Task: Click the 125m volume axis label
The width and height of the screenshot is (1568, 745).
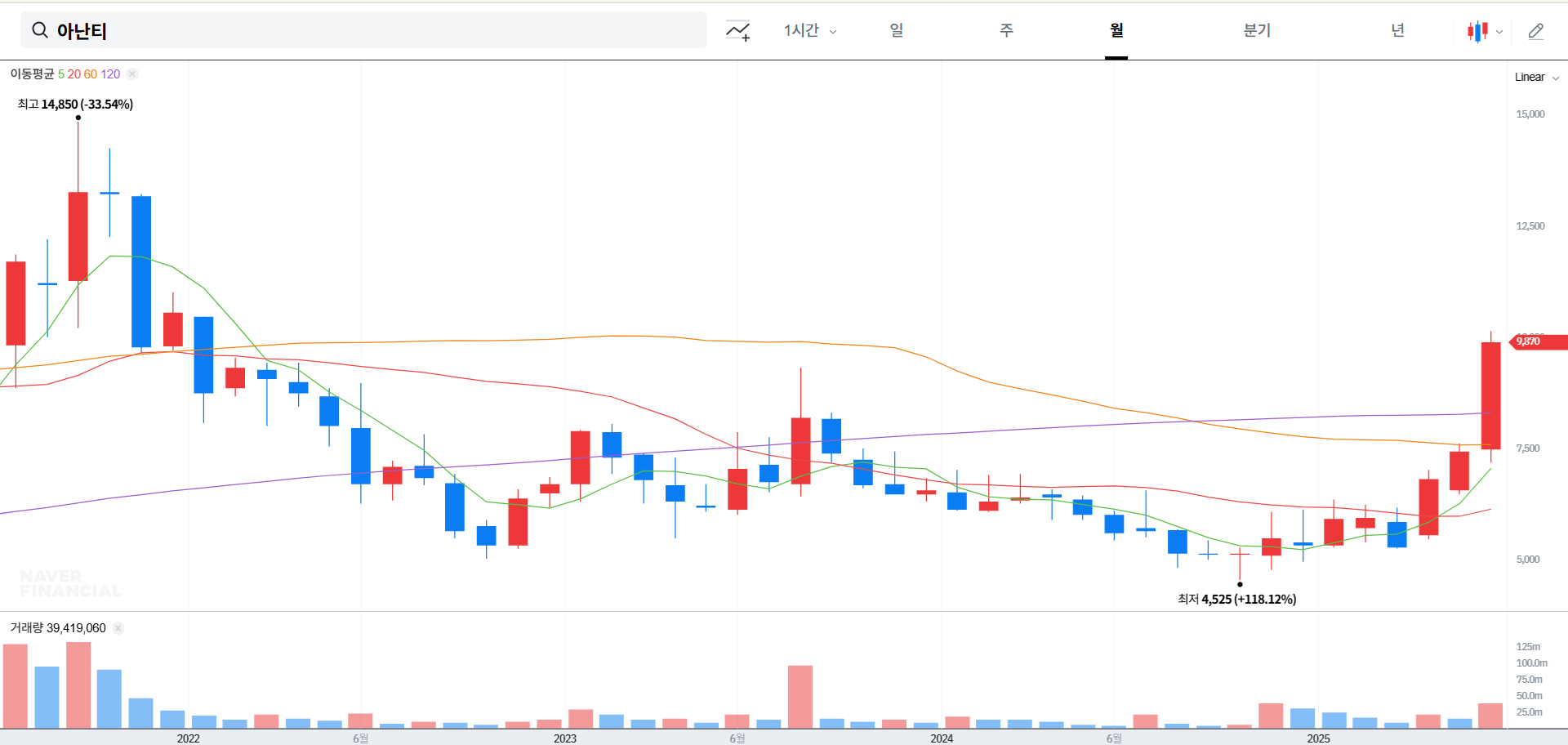Action: (x=1528, y=646)
